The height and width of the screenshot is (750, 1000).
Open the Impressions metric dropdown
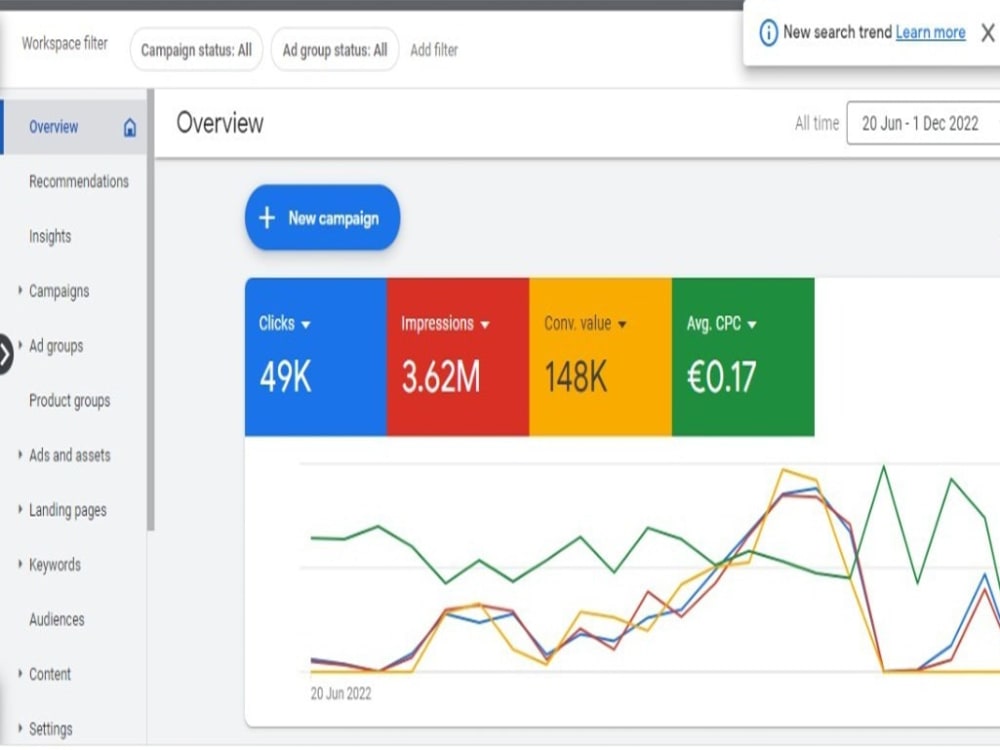pos(445,324)
